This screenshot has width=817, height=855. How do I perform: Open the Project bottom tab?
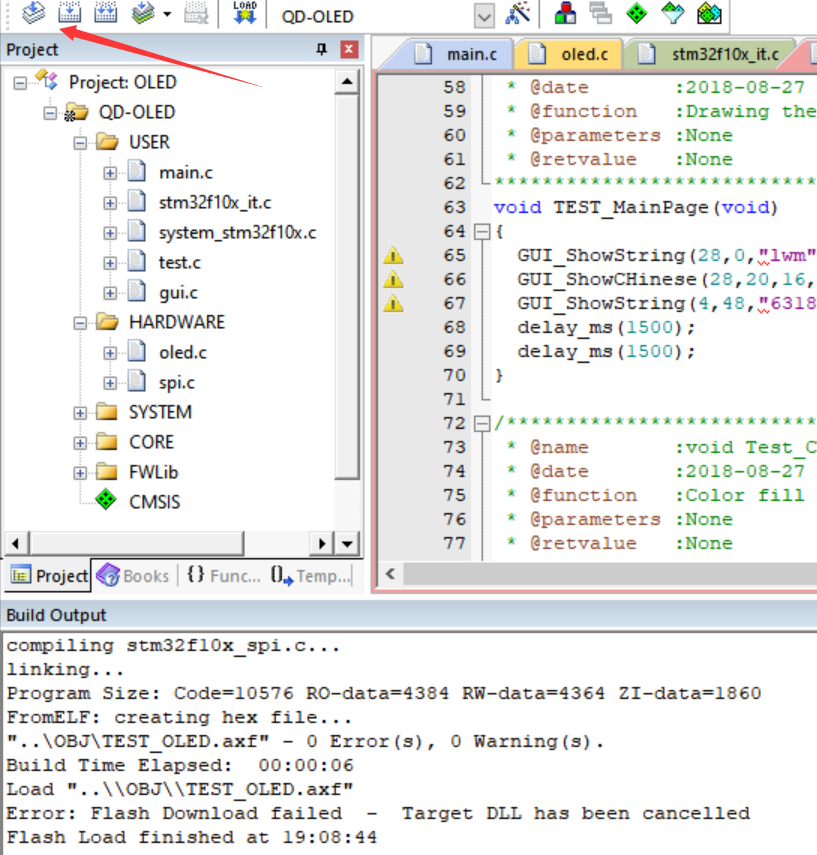49,576
